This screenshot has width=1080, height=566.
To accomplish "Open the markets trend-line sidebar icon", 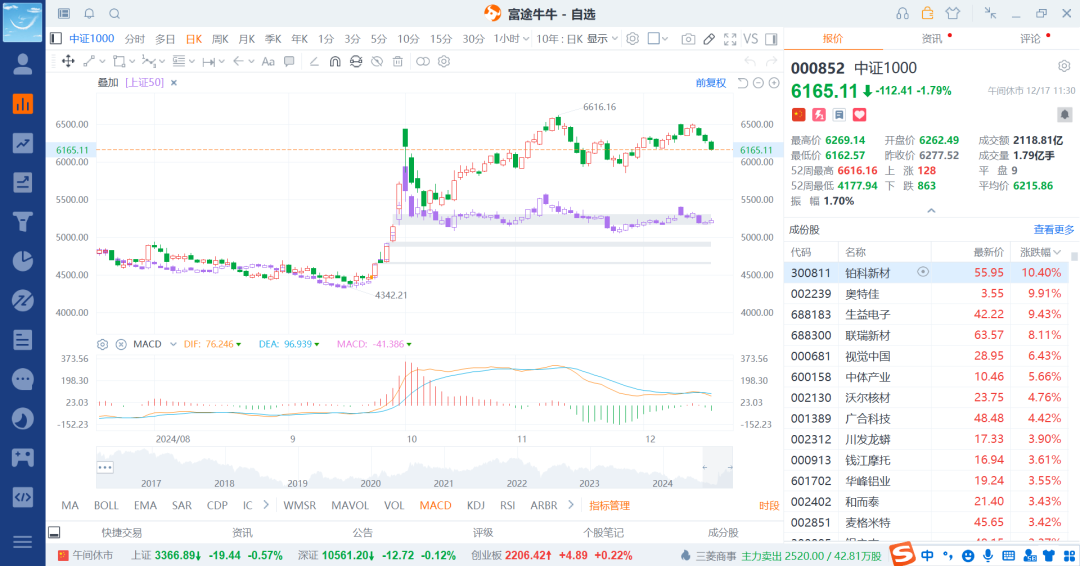I will 23,143.
